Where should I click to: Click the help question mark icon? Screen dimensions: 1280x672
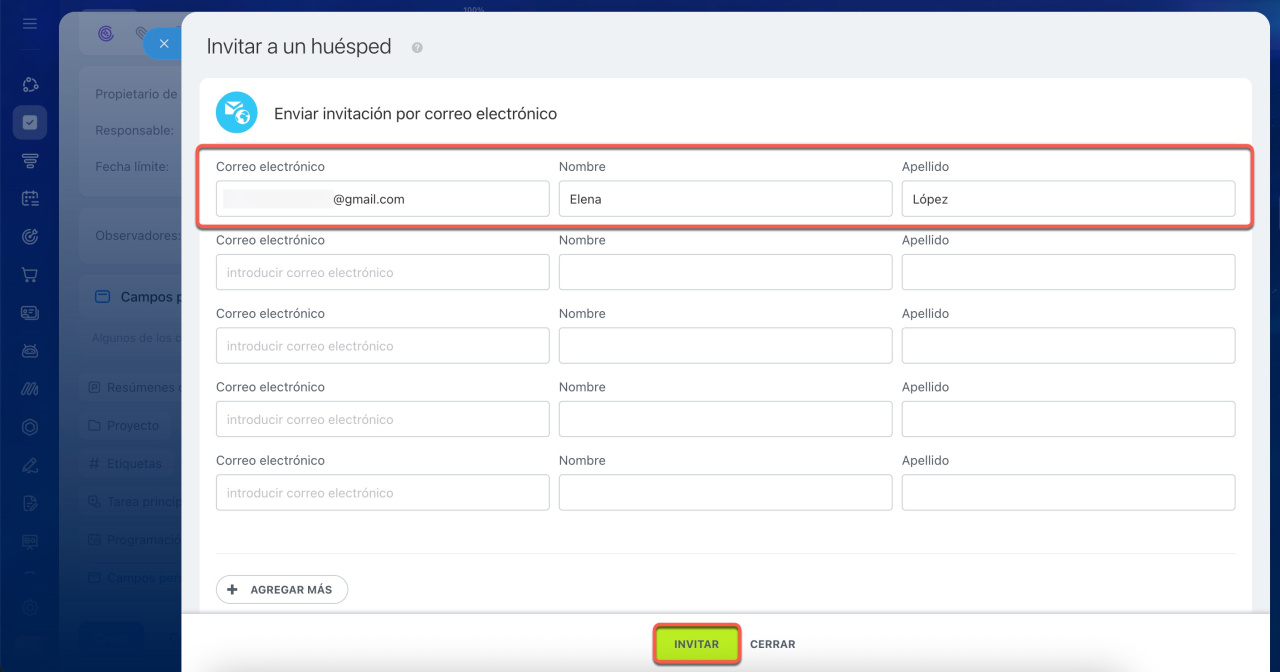[417, 47]
